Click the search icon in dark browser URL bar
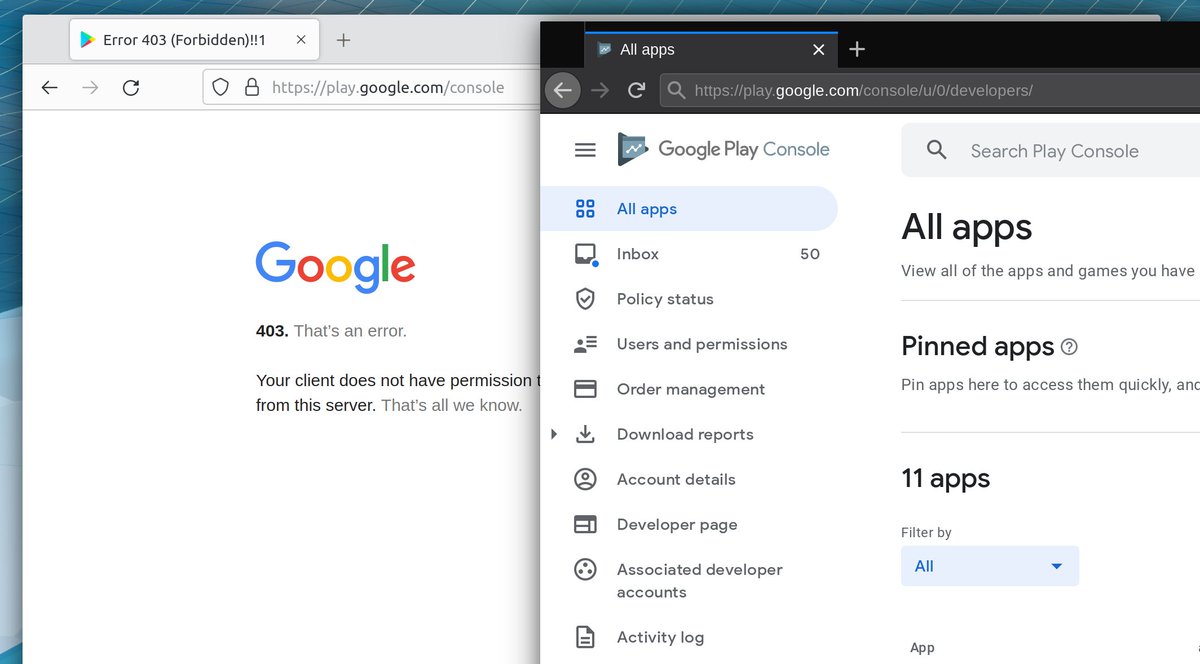 pos(677,91)
